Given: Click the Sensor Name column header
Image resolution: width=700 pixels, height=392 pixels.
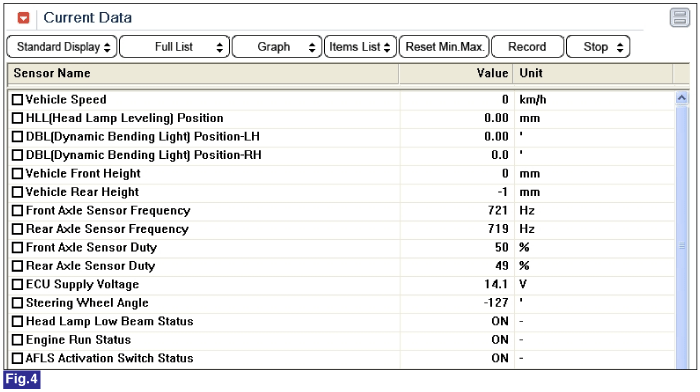Looking at the screenshot, I should coord(203,73).
